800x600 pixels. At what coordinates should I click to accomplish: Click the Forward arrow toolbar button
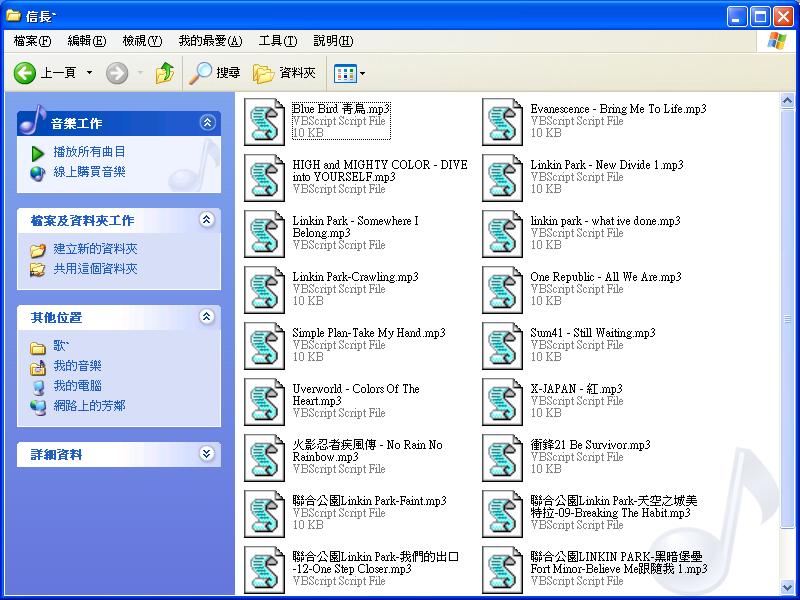117,73
